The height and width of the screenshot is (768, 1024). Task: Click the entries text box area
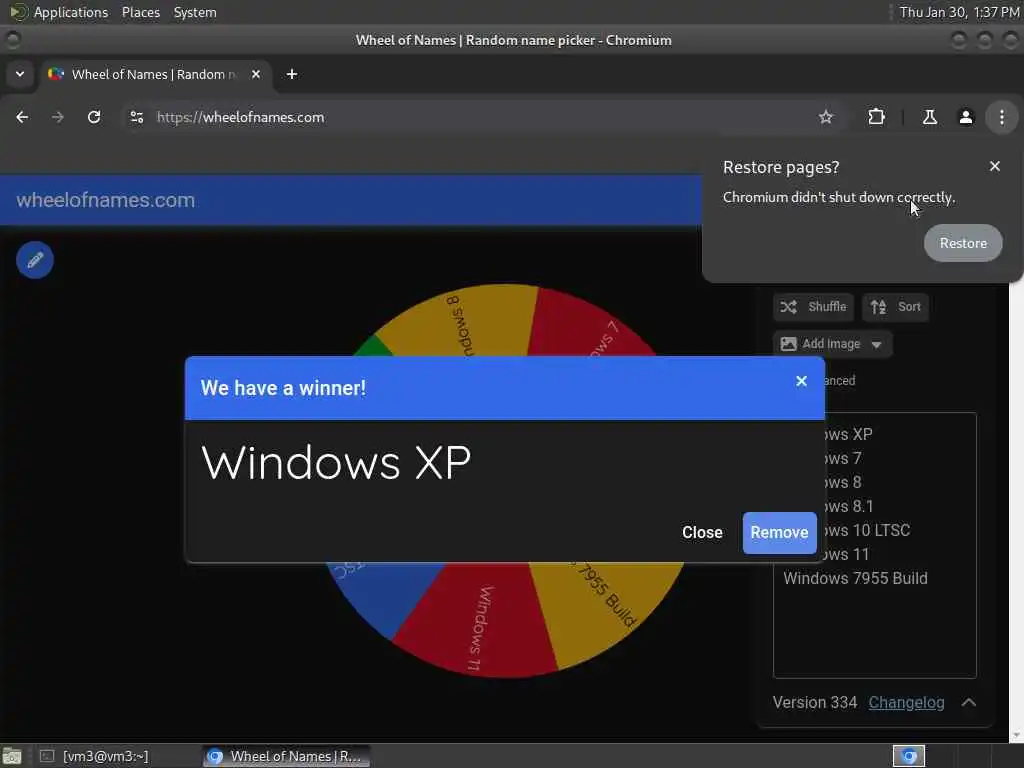click(x=874, y=546)
